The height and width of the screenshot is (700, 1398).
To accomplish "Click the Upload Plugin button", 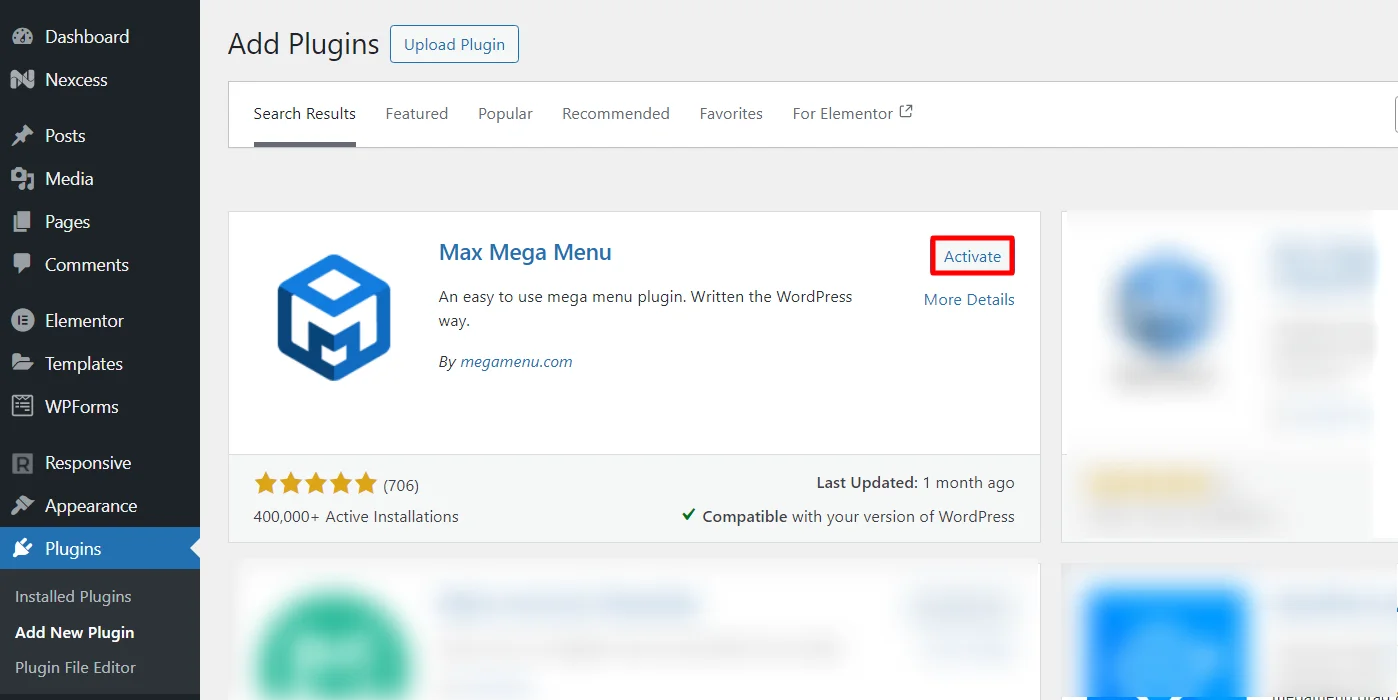I will click(454, 44).
